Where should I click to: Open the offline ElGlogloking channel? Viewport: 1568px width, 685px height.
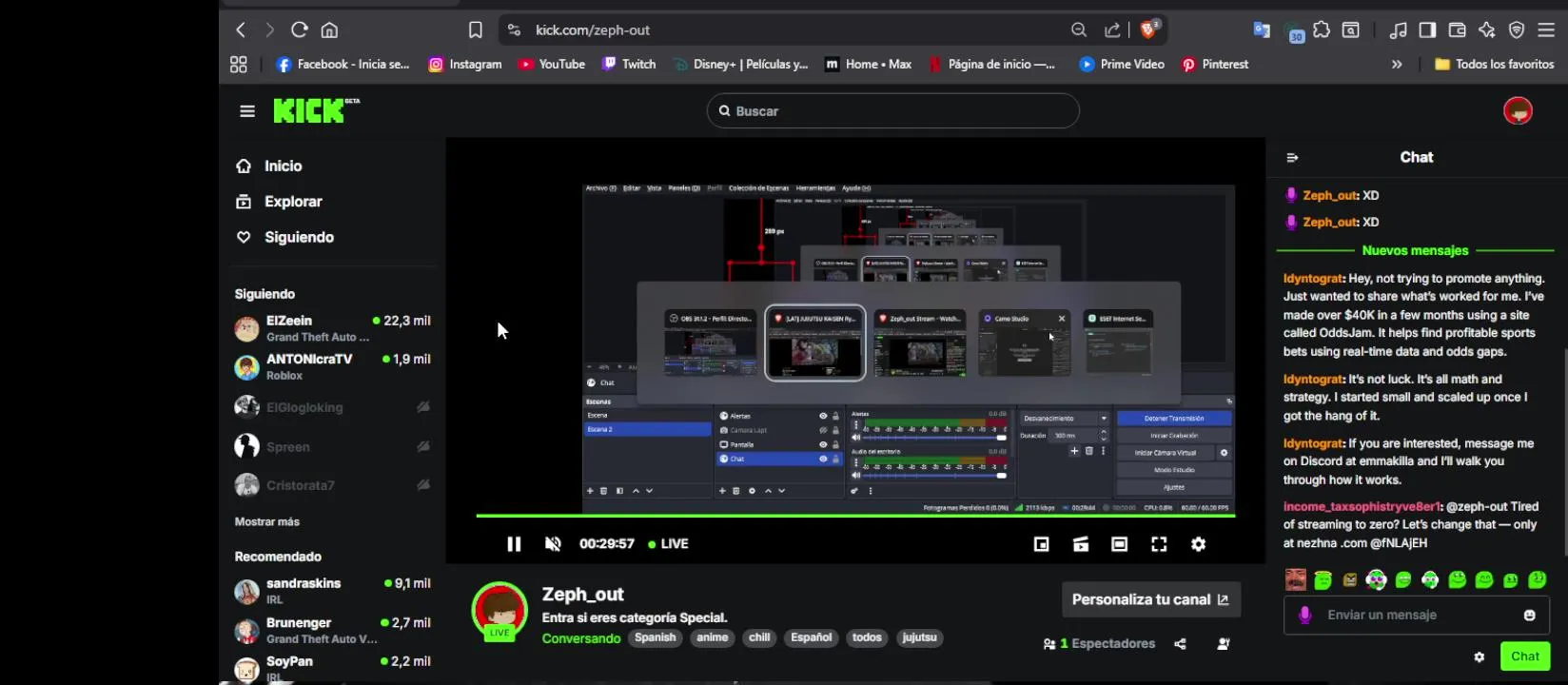click(333, 407)
